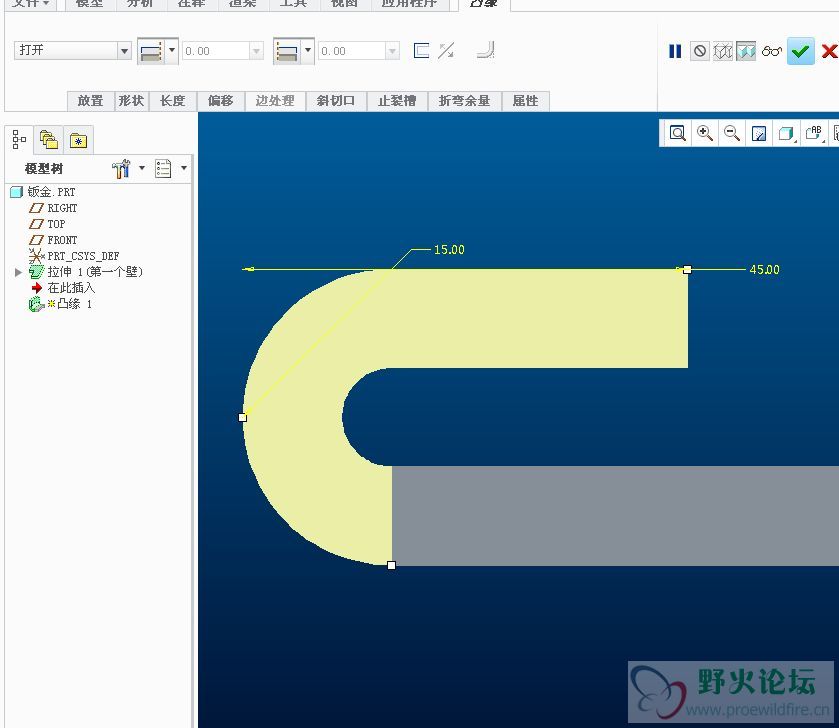Screen dimensions: 839x728
Task: Open the display style cube icon
Action: [786, 133]
